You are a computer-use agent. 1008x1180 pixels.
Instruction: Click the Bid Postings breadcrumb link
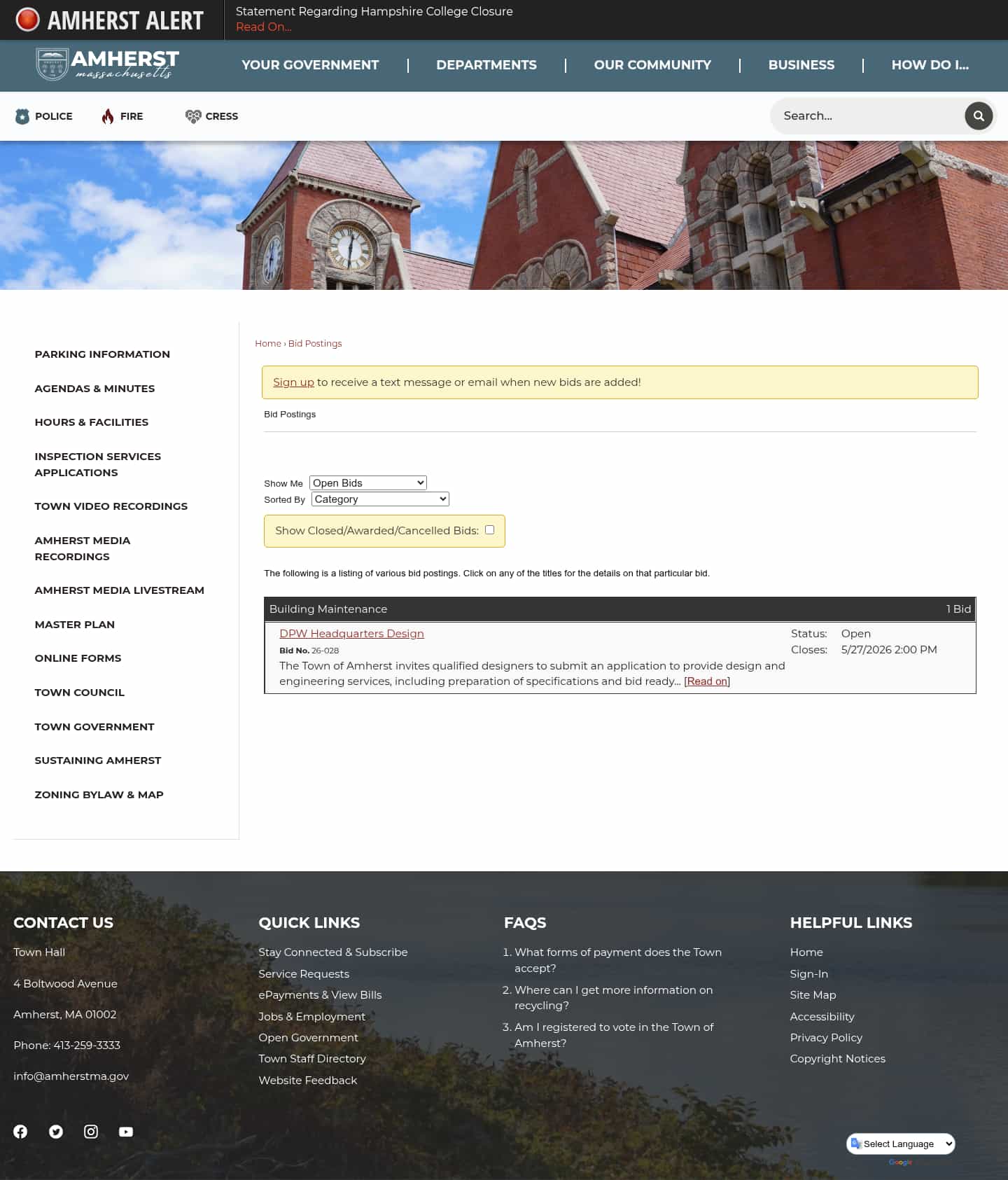(315, 343)
